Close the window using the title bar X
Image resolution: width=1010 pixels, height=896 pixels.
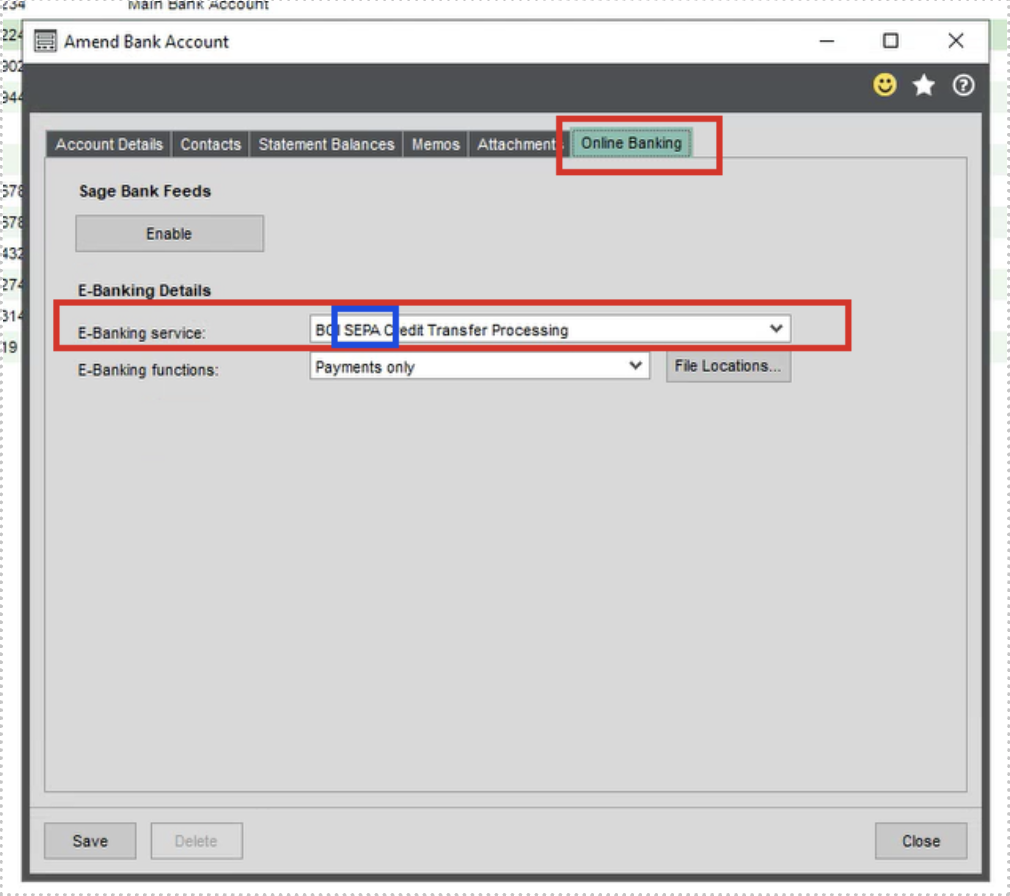tap(956, 41)
